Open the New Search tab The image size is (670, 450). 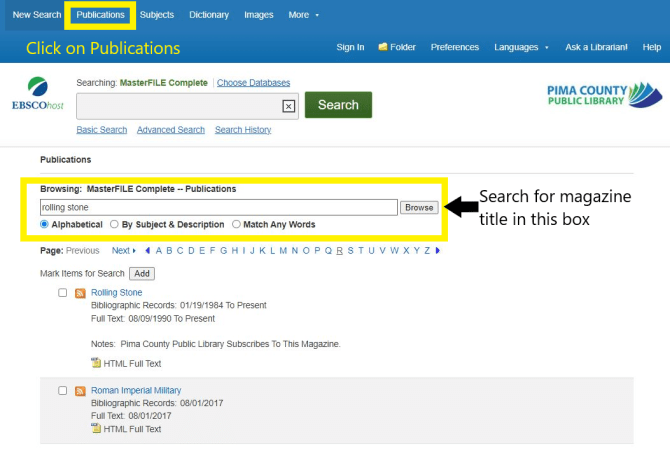coord(37,15)
